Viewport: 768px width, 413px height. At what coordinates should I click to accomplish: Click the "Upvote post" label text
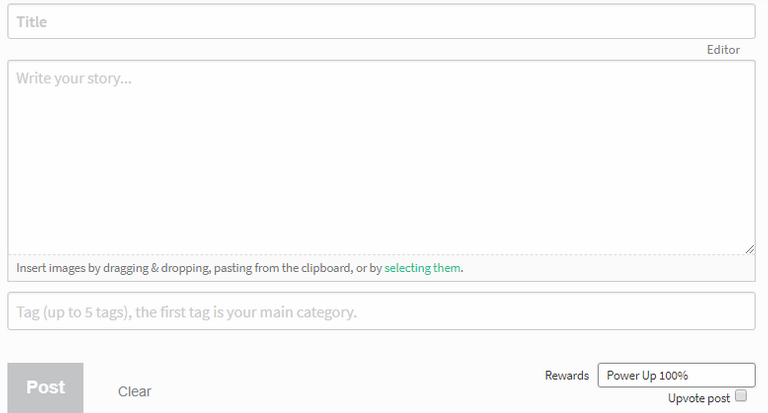tap(699, 398)
